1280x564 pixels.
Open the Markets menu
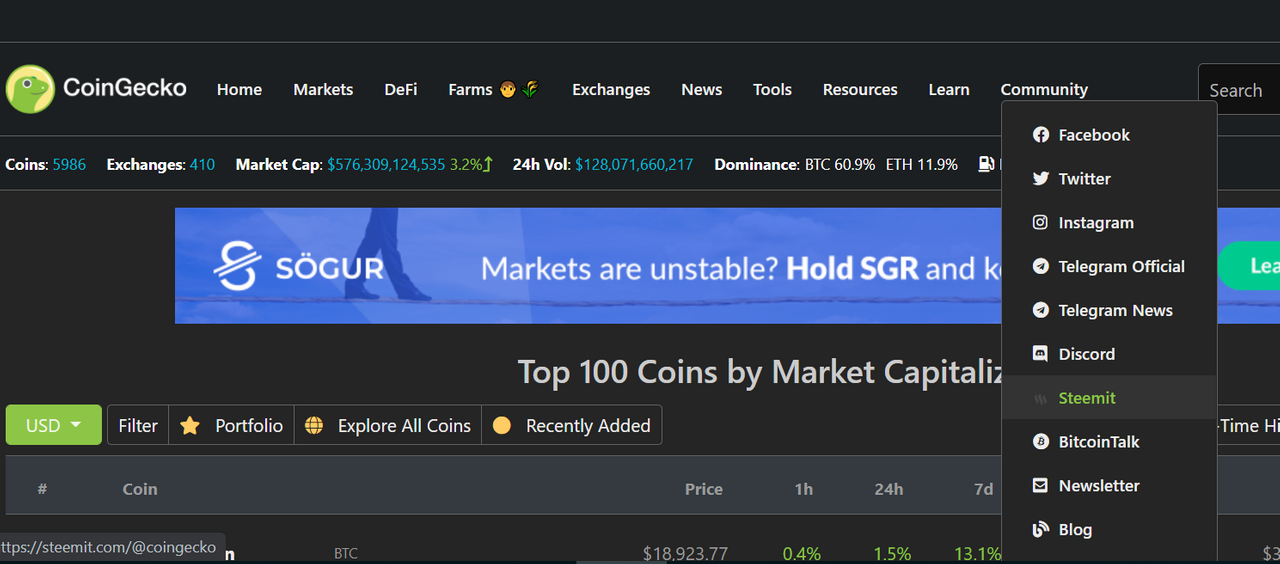pyautogui.click(x=323, y=90)
